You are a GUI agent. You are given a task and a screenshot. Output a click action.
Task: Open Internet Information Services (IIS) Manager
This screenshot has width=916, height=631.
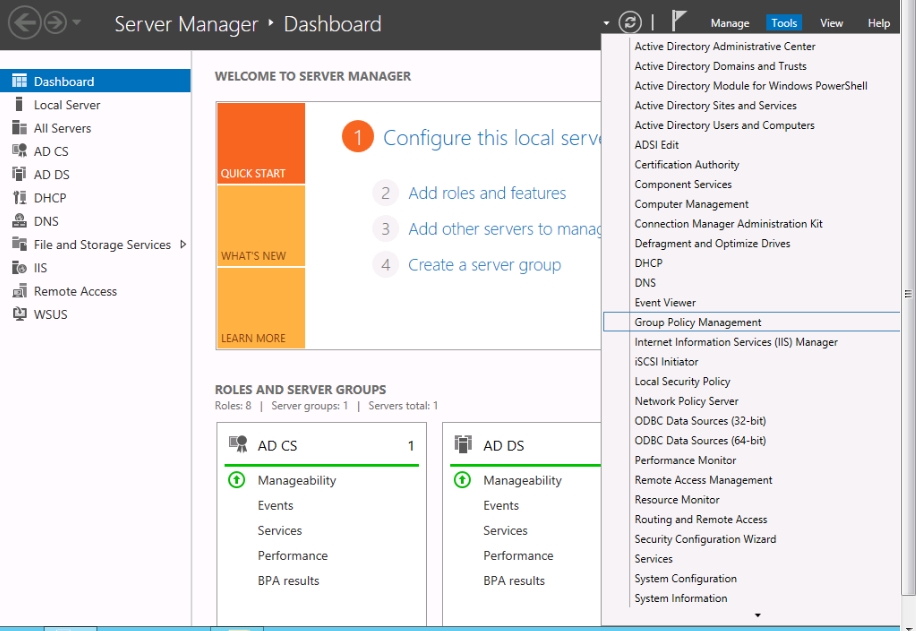click(x=736, y=342)
